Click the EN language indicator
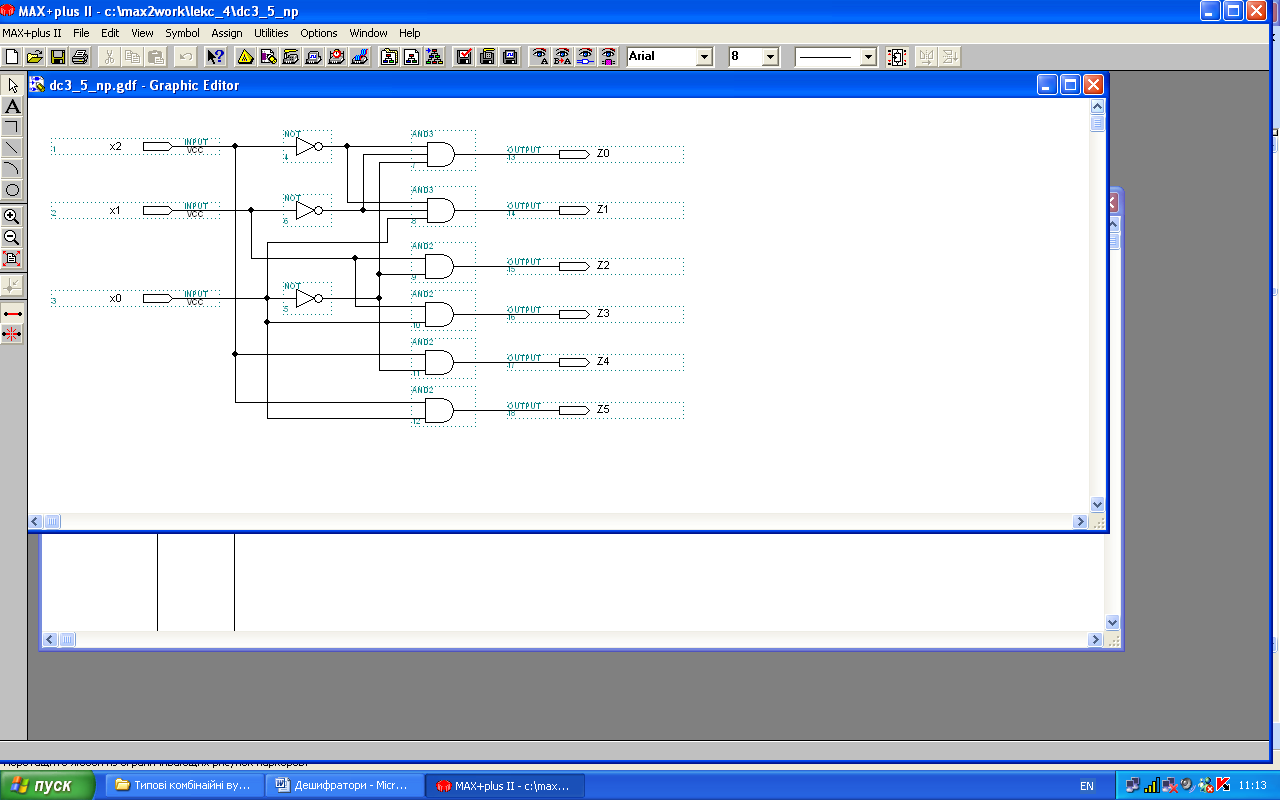Screen dimensions: 1280x800 coord(1086,786)
